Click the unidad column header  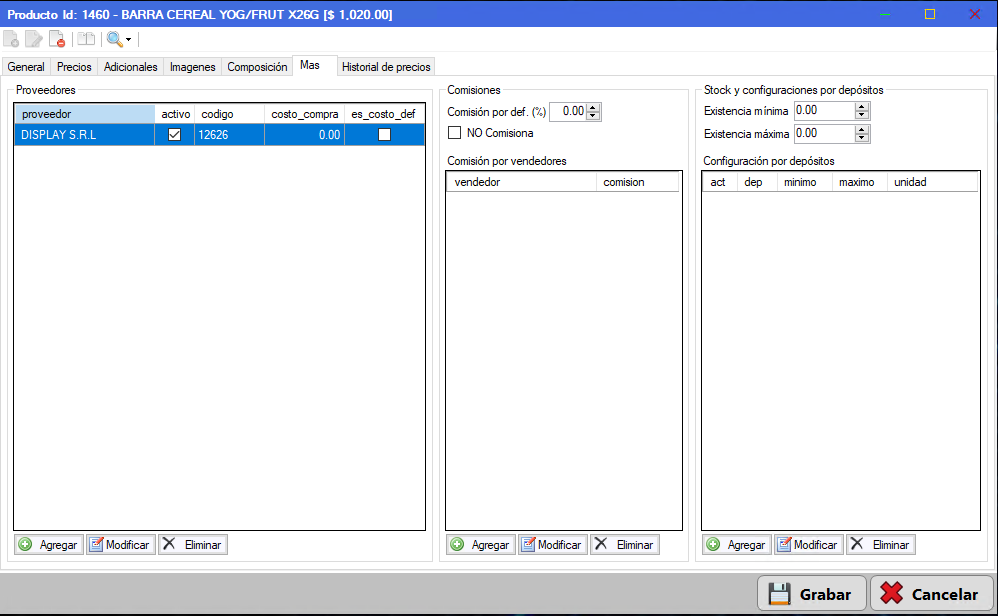pyautogui.click(x=932, y=182)
